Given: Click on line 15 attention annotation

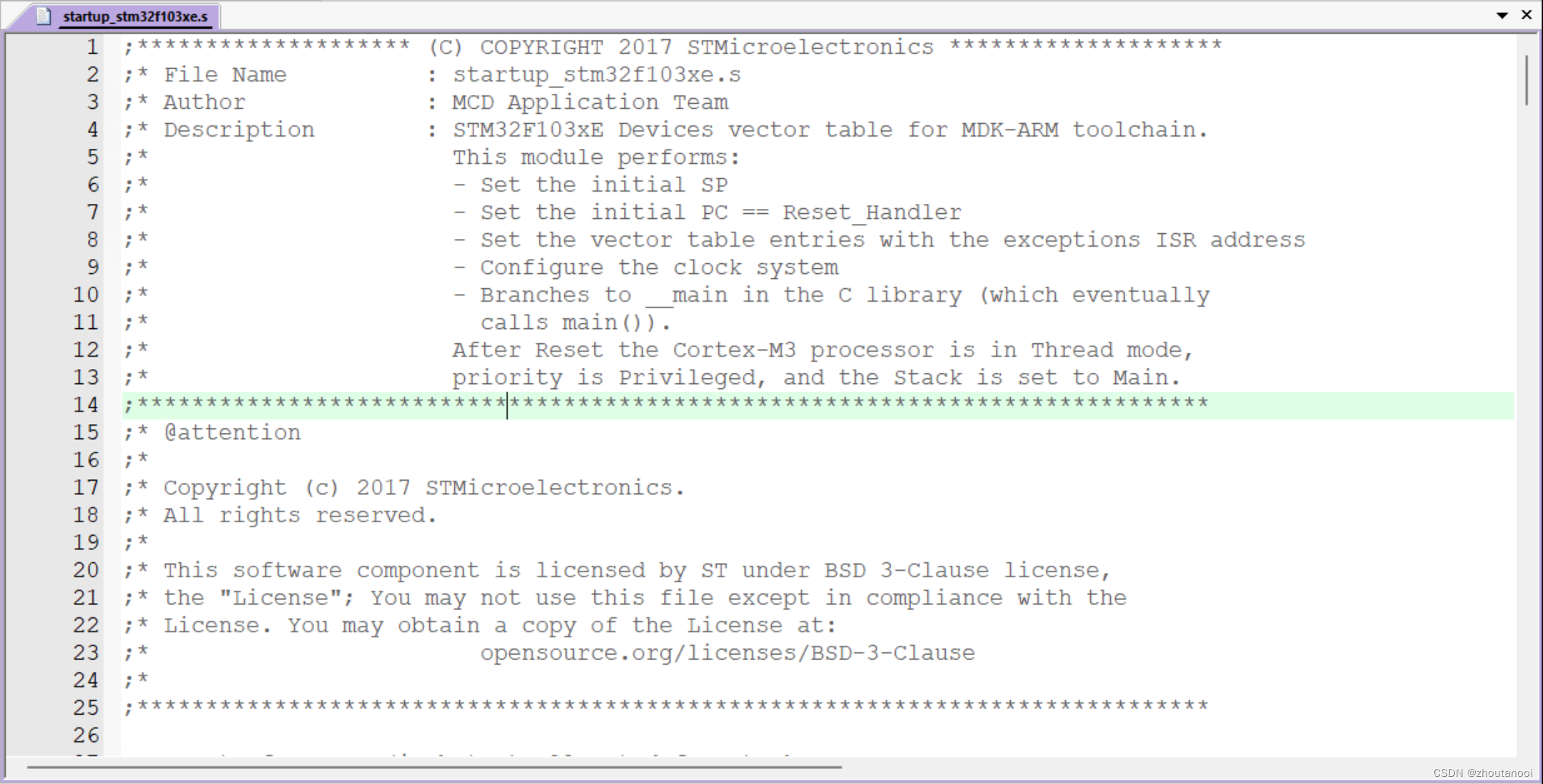Looking at the screenshot, I should (231, 432).
